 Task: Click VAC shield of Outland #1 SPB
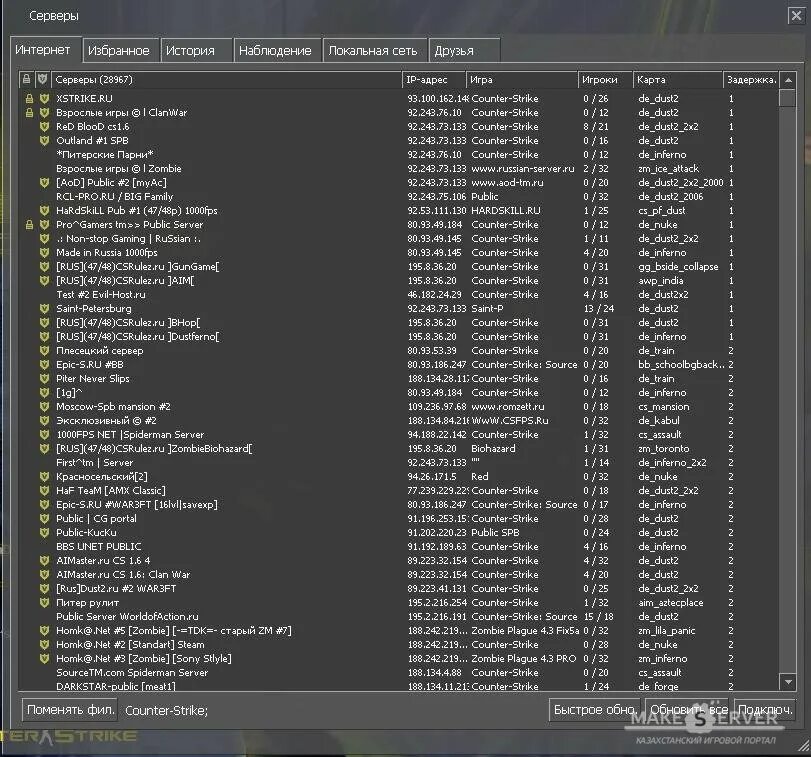(44, 140)
